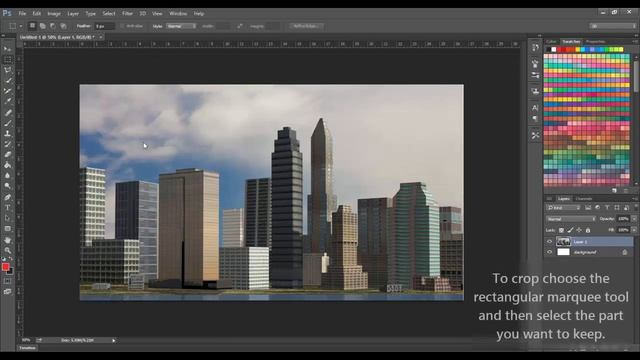Select the Paint Bucket tool
Image resolution: width=640 pixels, height=360 pixels.
click(x=7, y=165)
